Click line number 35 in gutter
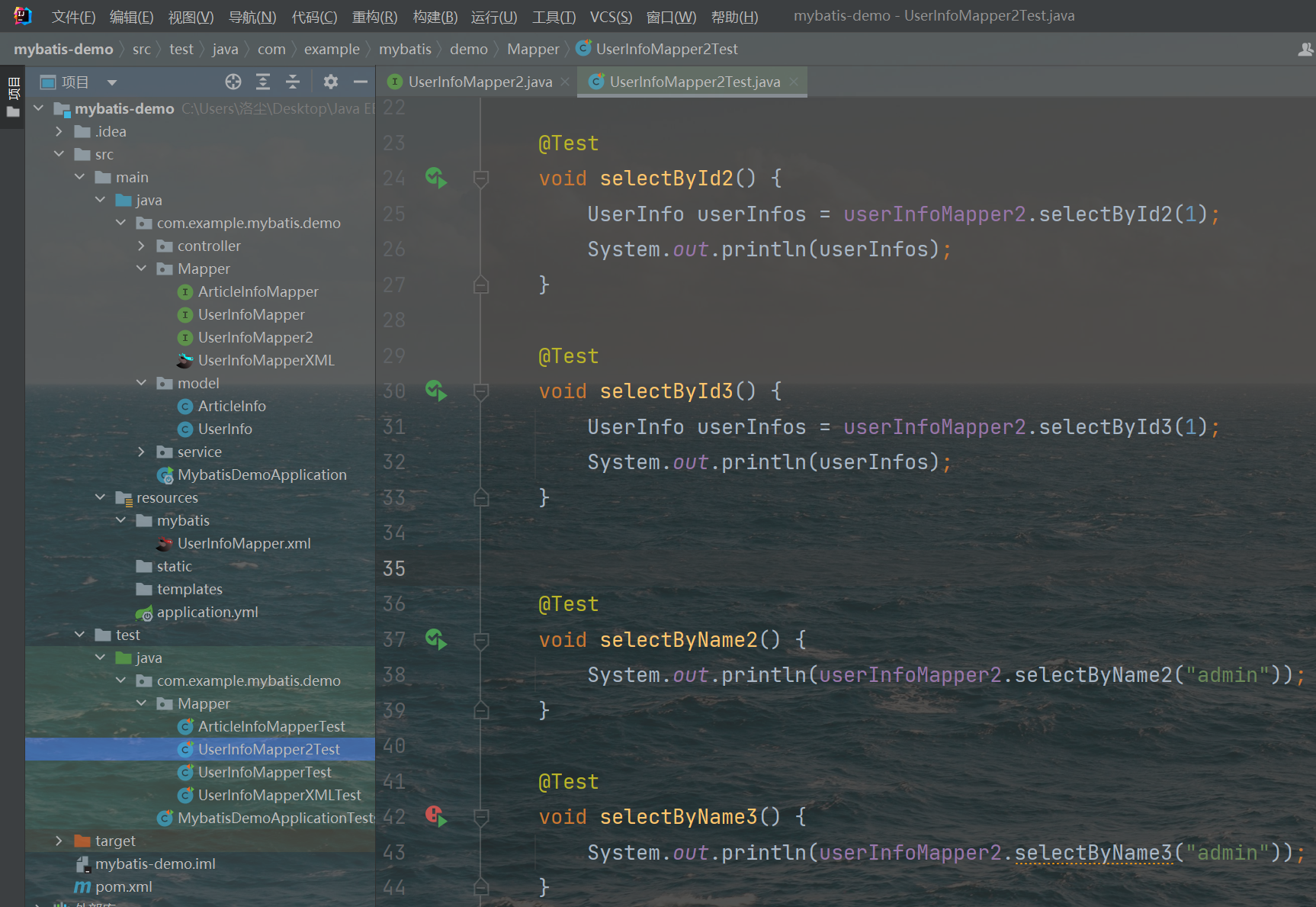Image resolution: width=1316 pixels, height=907 pixels. tap(394, 568)
